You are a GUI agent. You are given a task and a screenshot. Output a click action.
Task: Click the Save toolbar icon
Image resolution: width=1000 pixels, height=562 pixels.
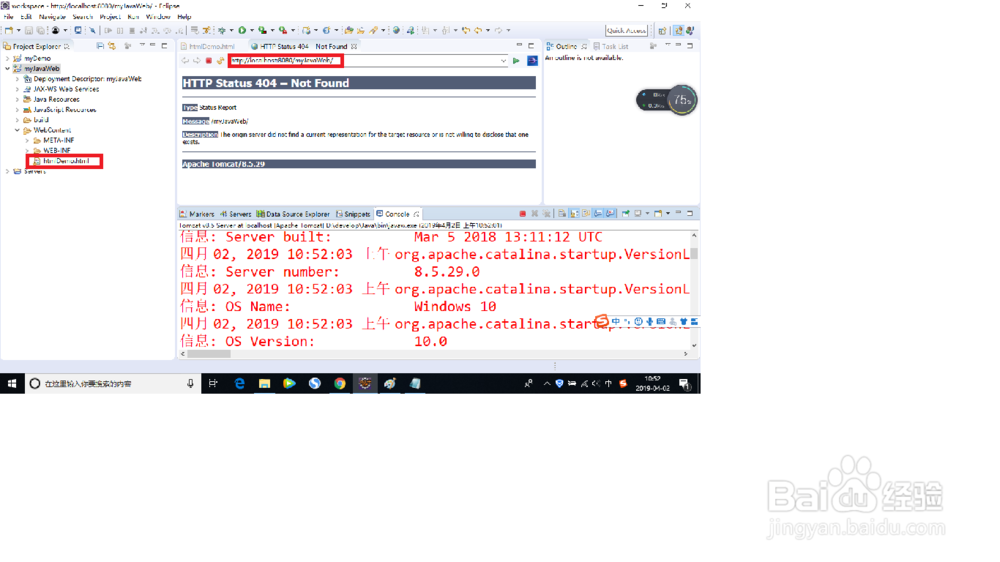click(x=29, y=30)
